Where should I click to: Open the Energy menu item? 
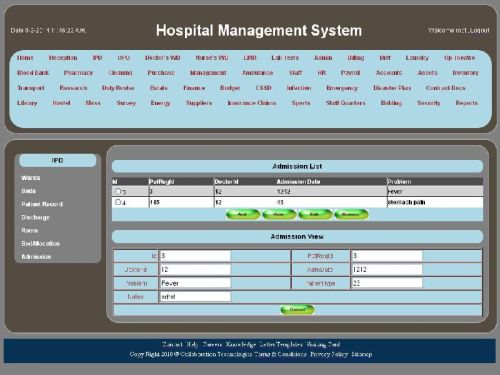point(161,103)
